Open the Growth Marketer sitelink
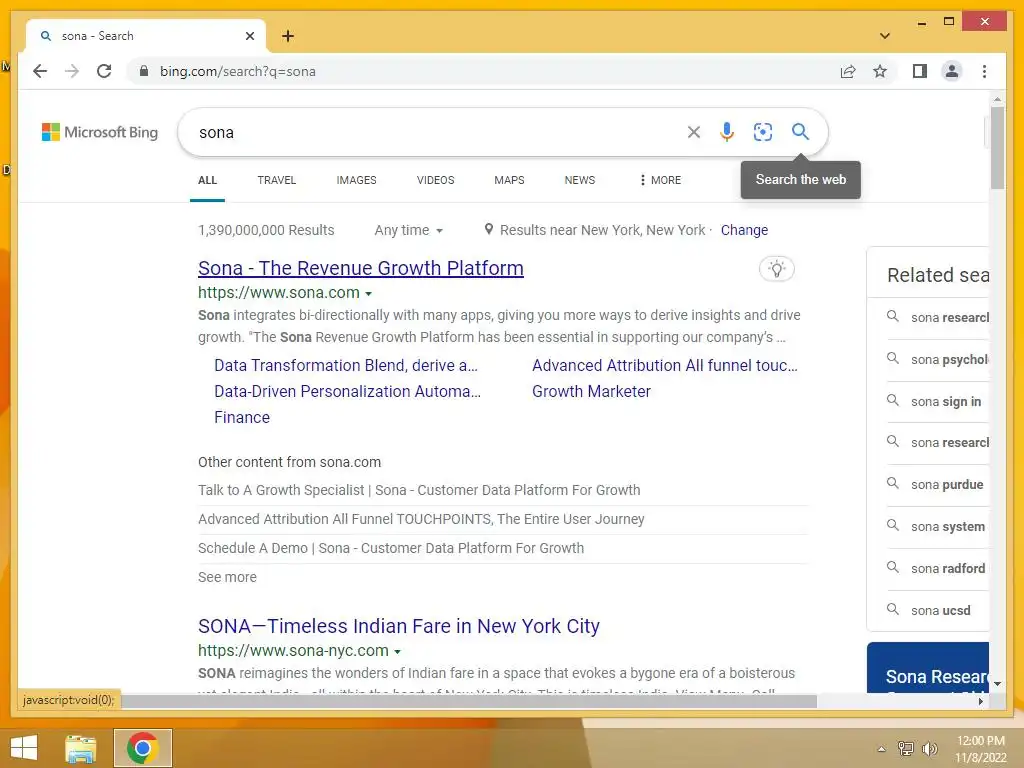Image resolution: width=1024 pixels, height=768 pixels. click(591, 391)
